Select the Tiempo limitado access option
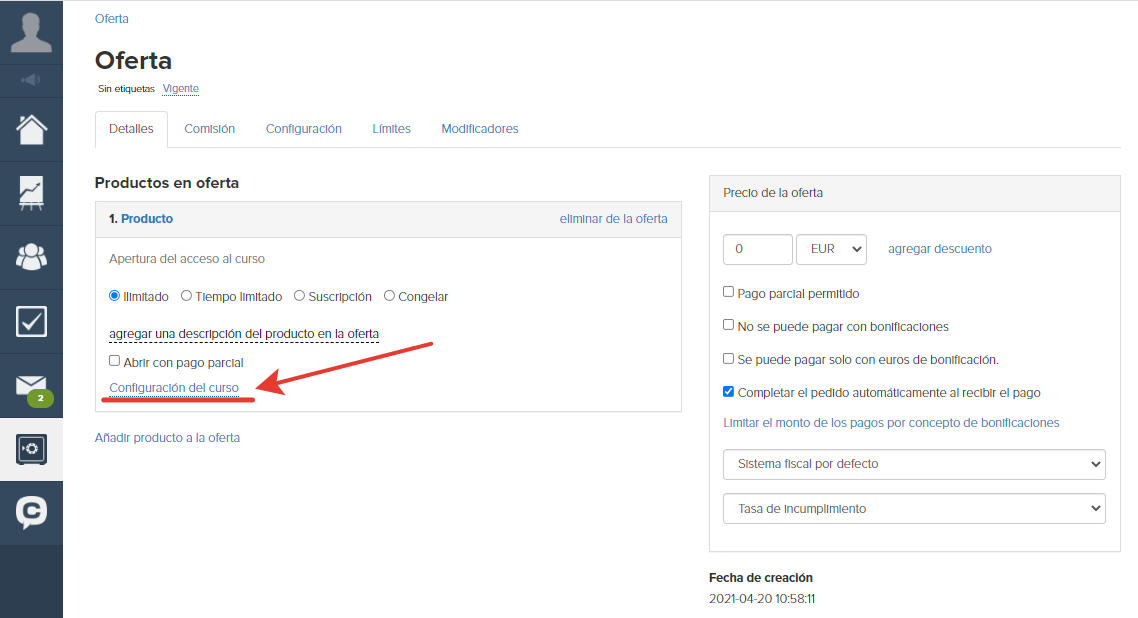This screenshot has height=618, width=1138. [x=187, y=296]
